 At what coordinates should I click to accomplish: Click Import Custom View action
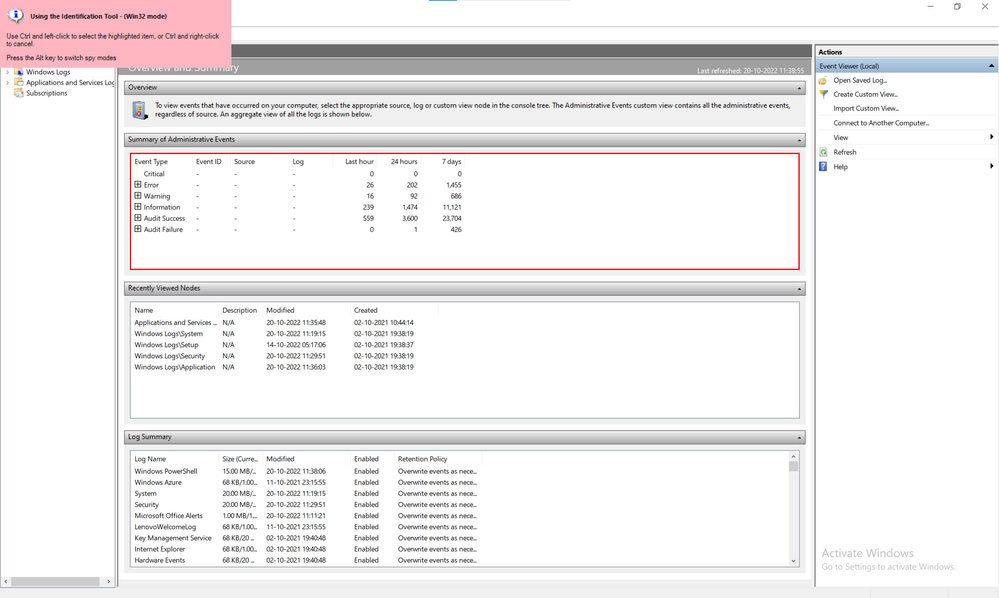click(x=866, y=108)
